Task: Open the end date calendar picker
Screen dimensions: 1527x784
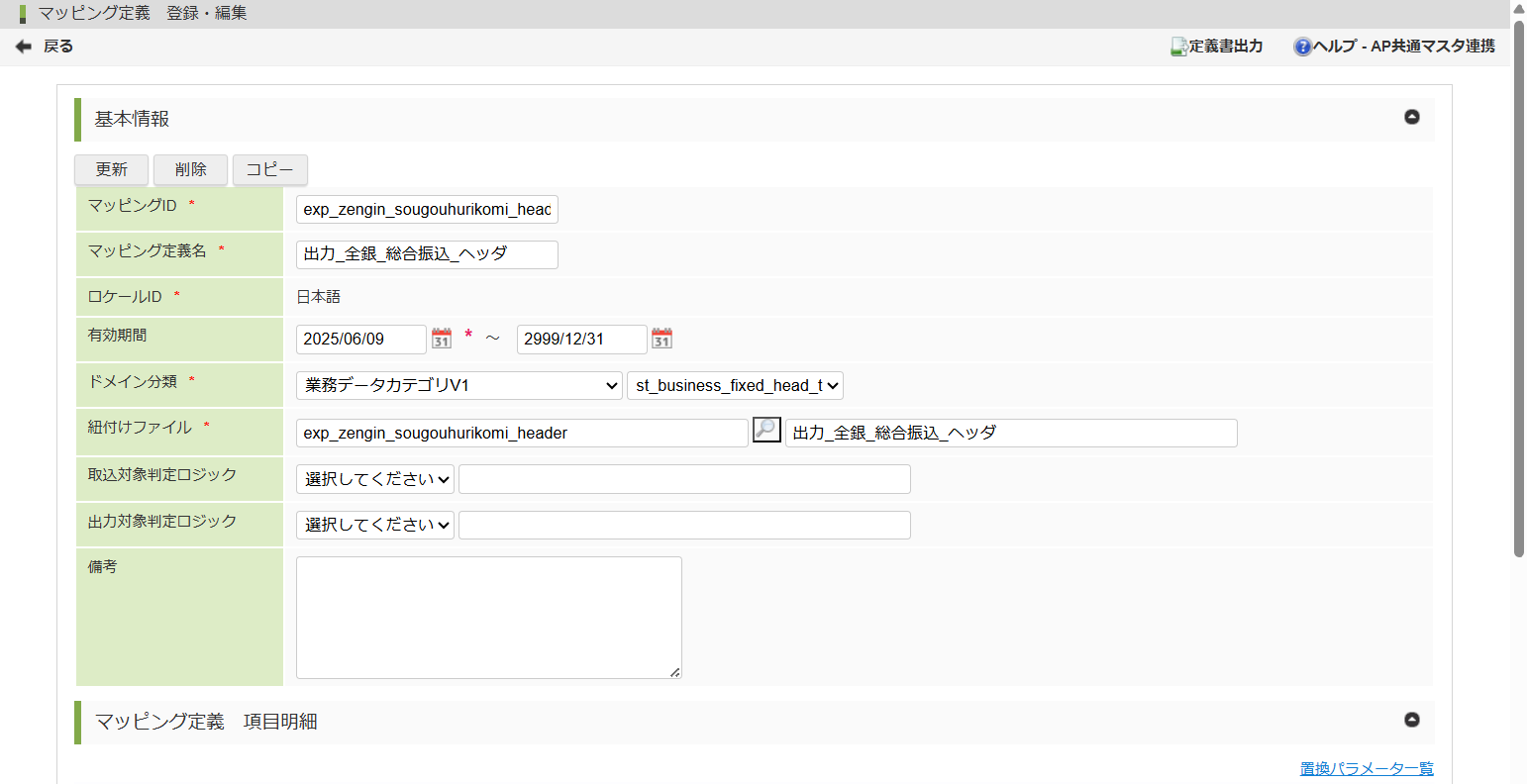Action: (x=662, y=339)
